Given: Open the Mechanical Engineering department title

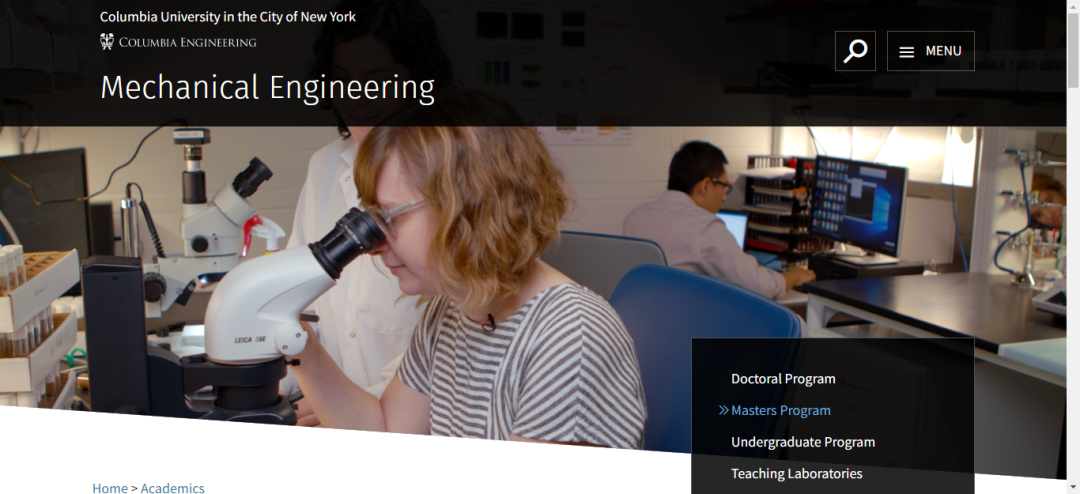Looking at the screenshot, I should 267,88.
